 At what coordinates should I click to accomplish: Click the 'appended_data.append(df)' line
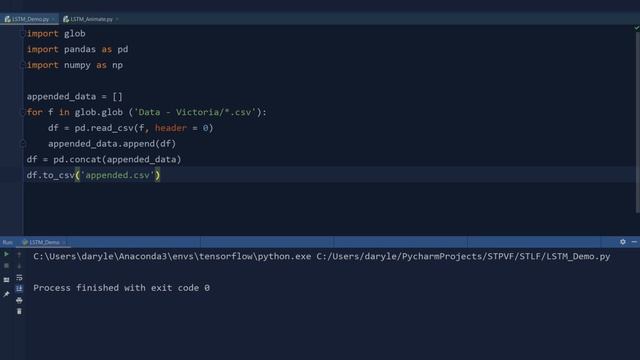[x=112, y=144]
